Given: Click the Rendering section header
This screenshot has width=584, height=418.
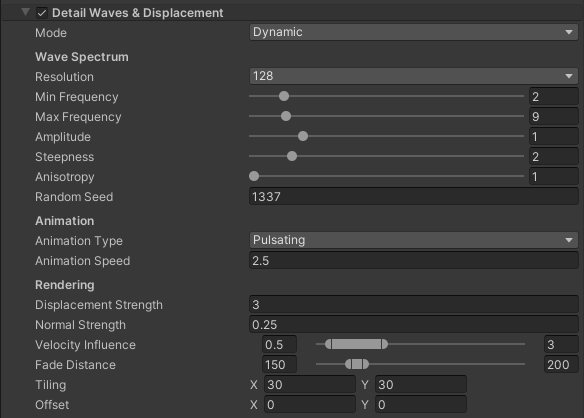Looking at the screenshot, I should [x=65, y=285].
